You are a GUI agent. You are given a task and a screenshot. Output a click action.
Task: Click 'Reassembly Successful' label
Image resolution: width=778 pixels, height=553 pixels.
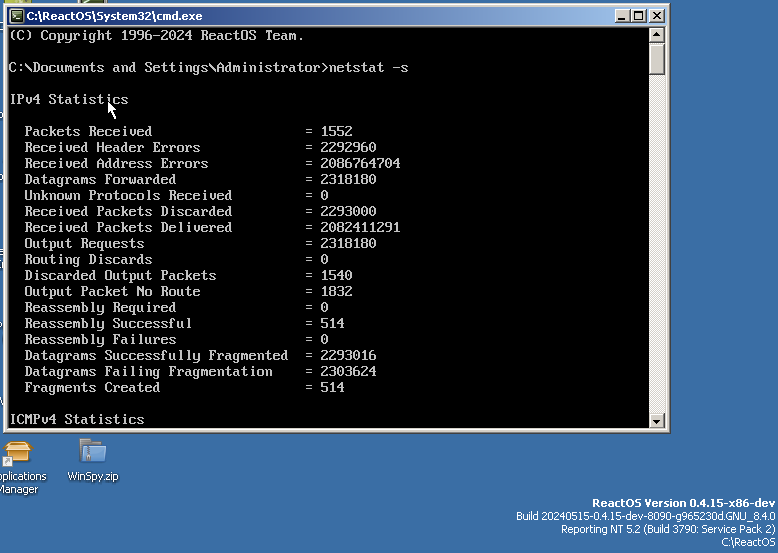point(108,323)
